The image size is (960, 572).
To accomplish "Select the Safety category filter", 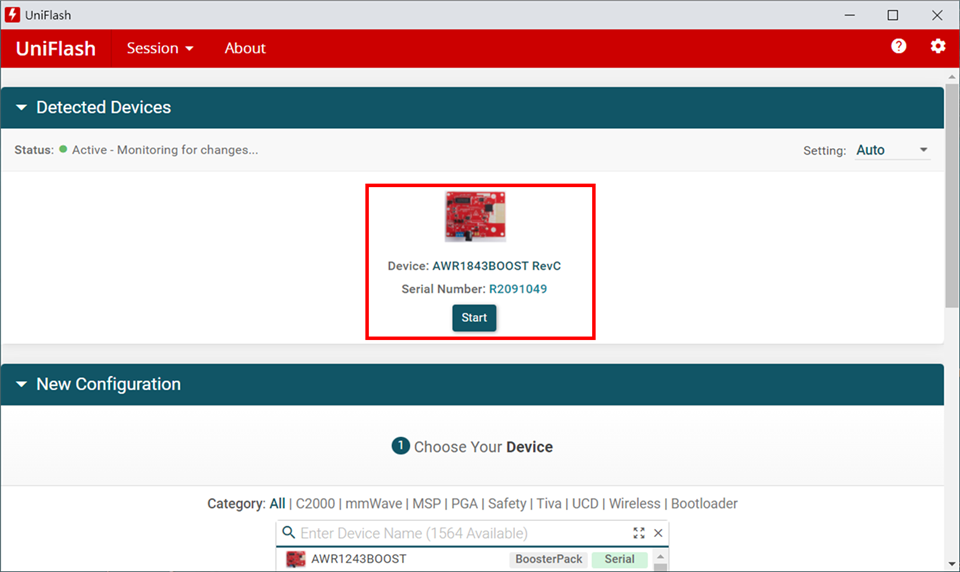I will pyautogui.click(x=507, y=503).
